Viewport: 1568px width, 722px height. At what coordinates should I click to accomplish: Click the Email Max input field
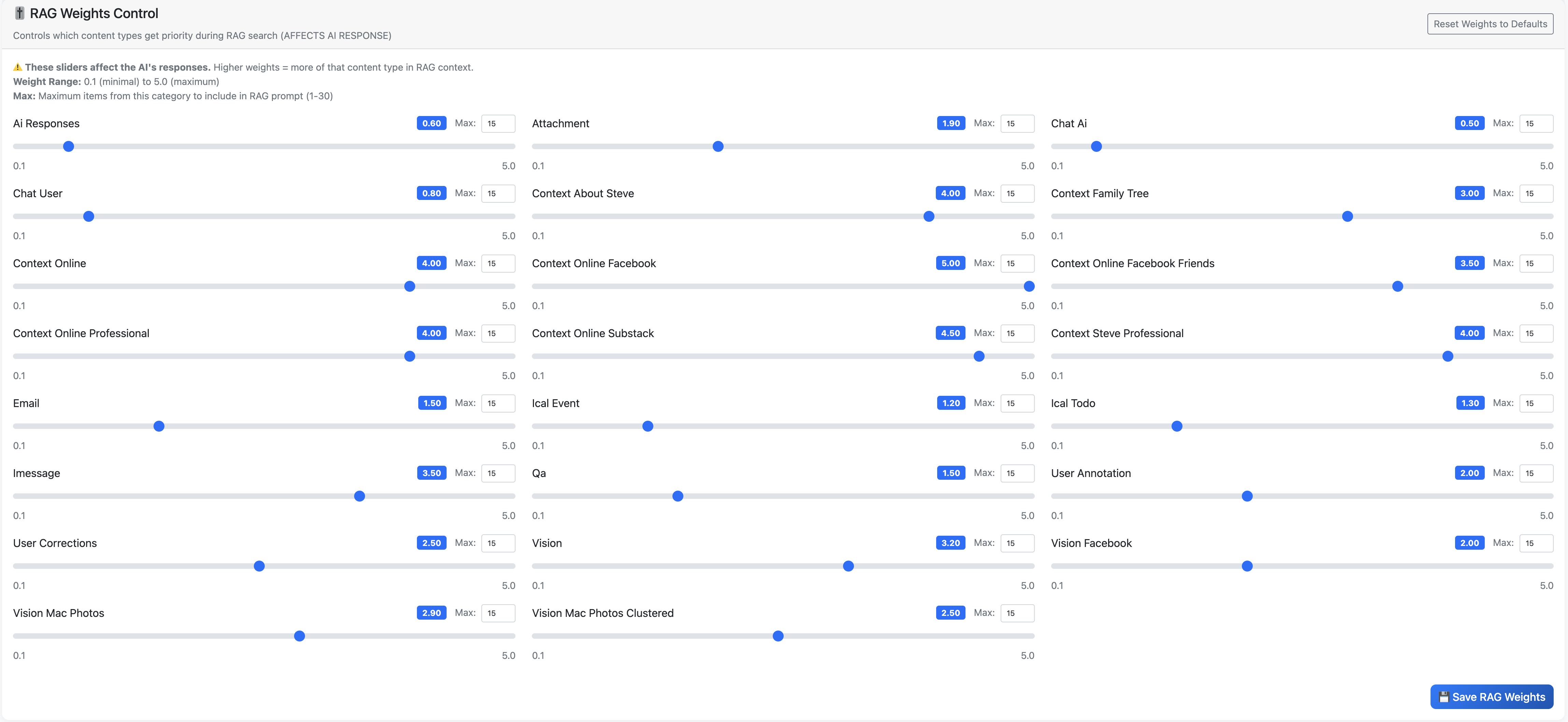[x=497, y=403]
